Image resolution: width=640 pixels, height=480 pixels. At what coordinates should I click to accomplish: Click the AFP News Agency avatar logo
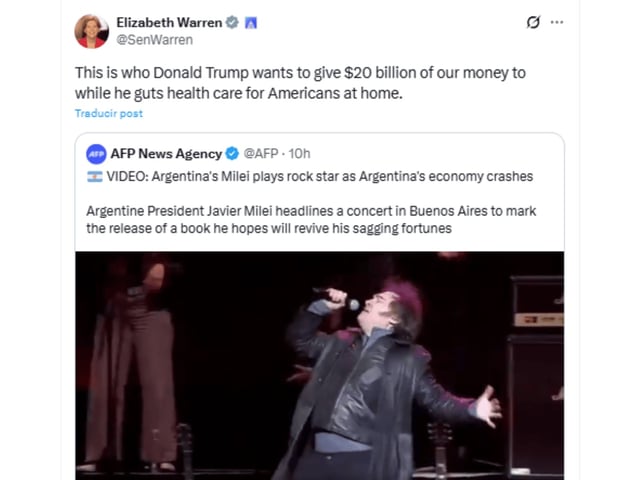(96, 154)
